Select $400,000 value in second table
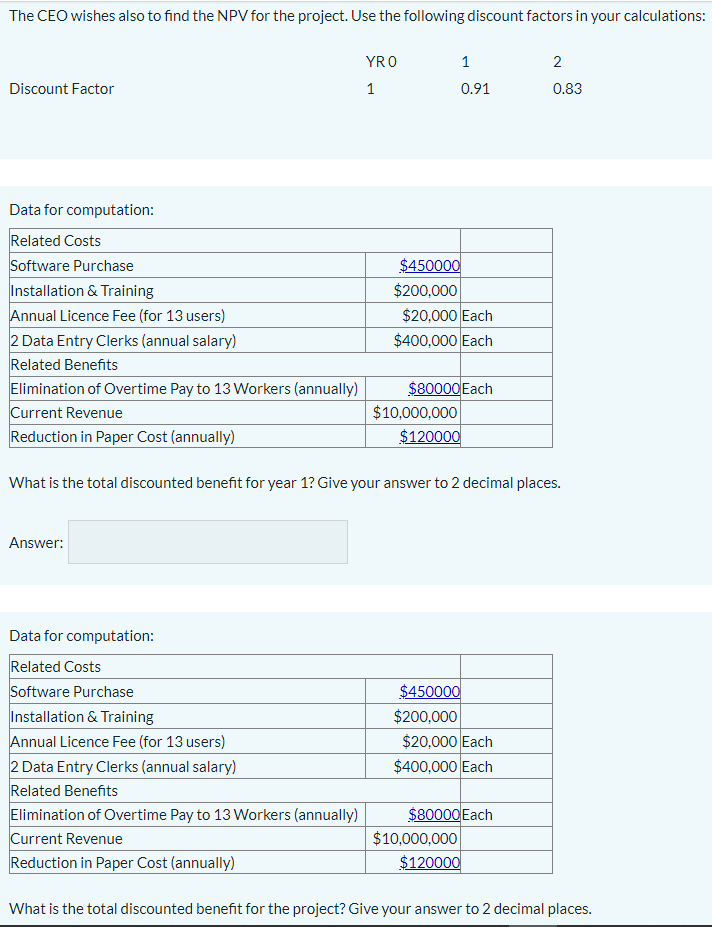 426,766
